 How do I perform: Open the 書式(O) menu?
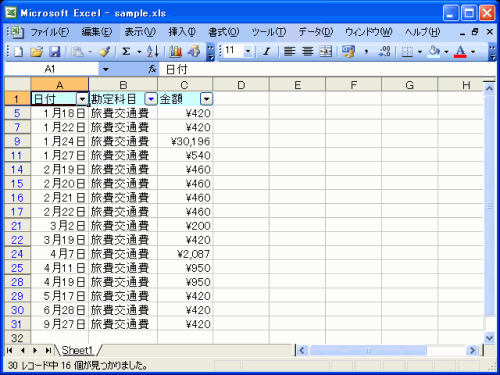224,32
